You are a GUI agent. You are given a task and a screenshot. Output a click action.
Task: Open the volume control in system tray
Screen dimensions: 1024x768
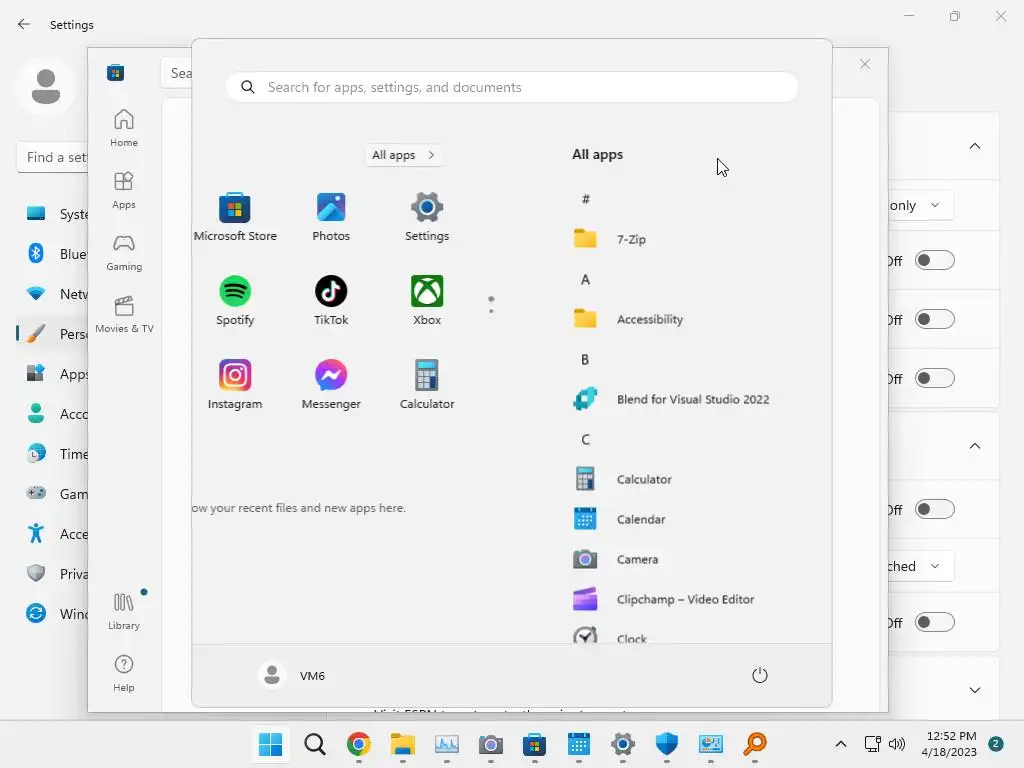[x=897, y=744]
